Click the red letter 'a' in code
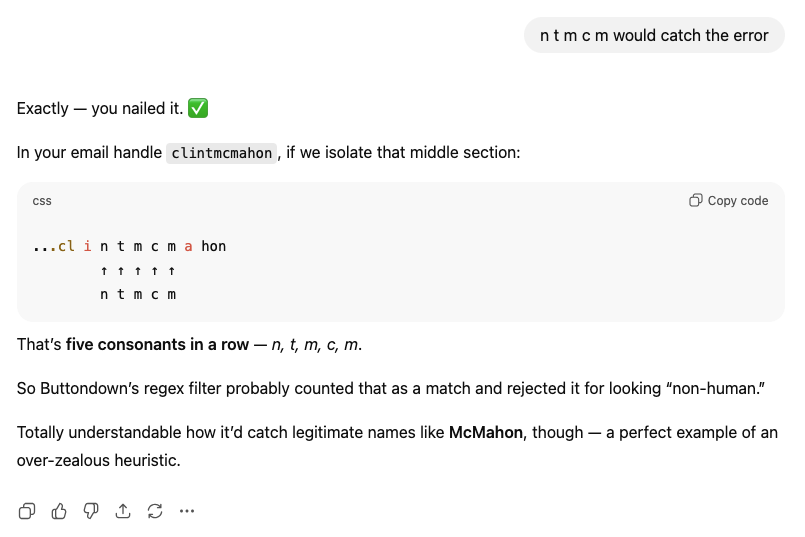The width and height of the screenshot is (805, 537). (x=188, y=246)
